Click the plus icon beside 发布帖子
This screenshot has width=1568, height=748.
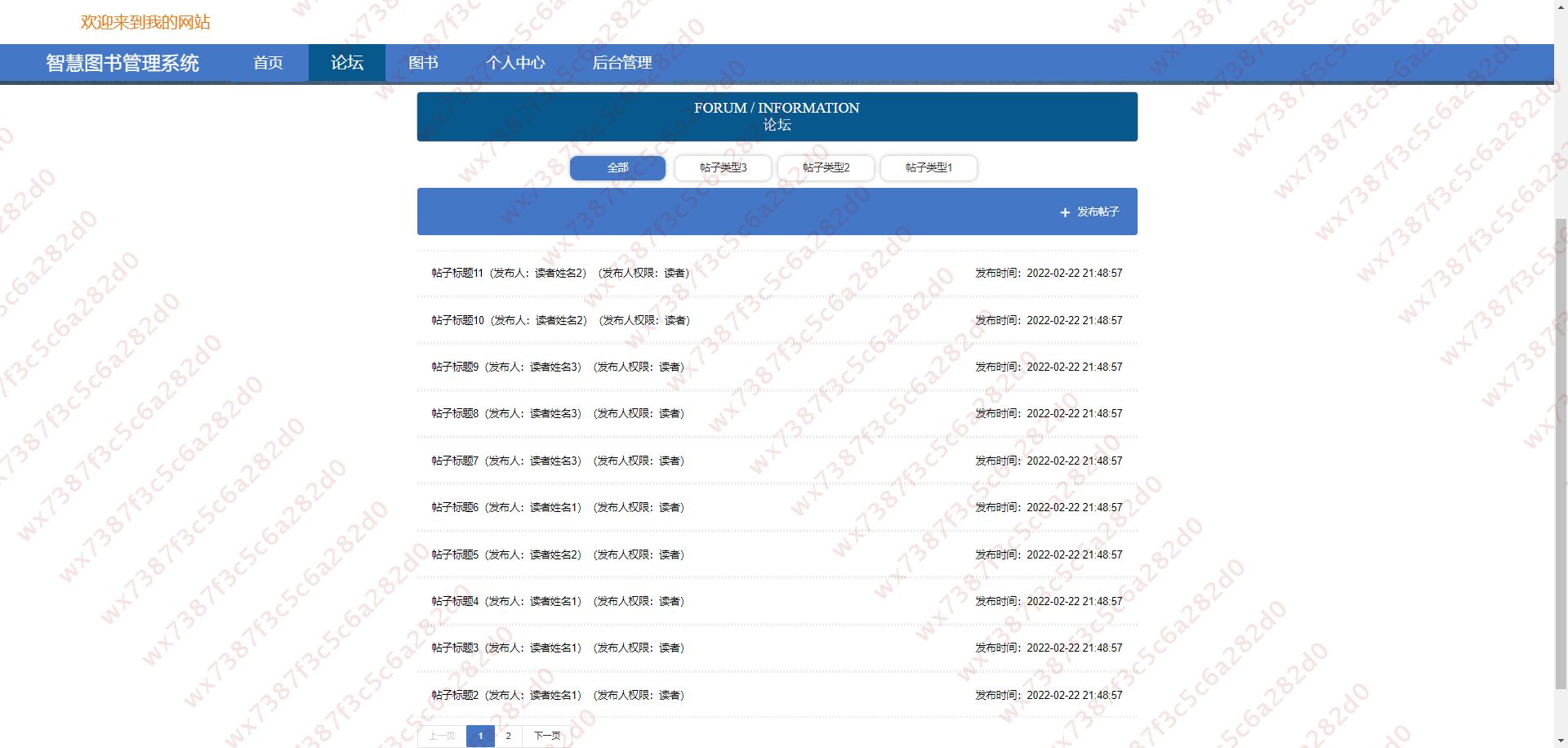[x=1065, y=212]
